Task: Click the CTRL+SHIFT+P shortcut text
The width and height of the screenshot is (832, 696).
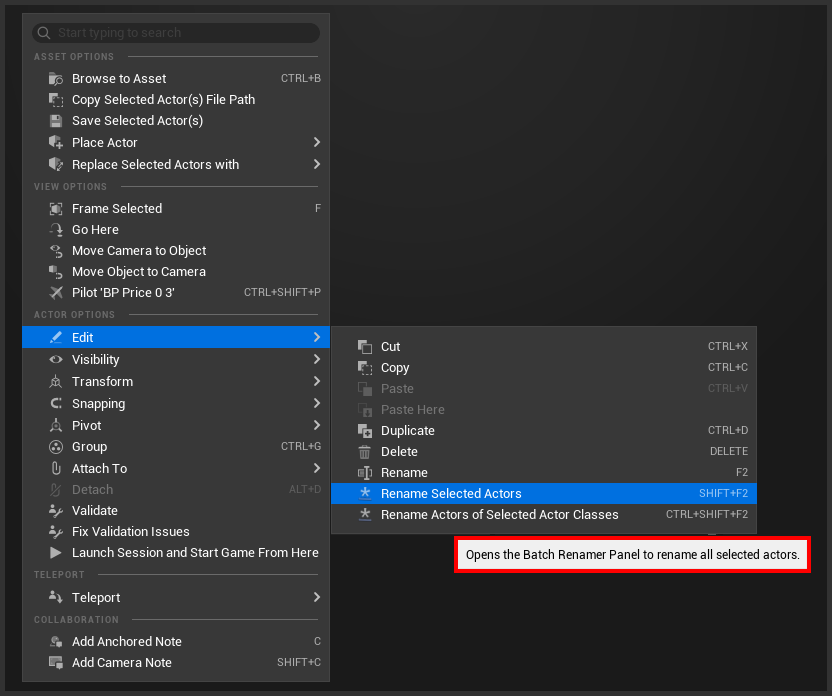Action: click(x=282, y=292)
